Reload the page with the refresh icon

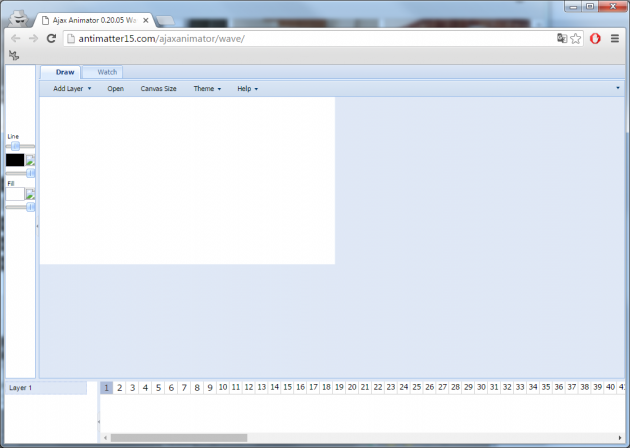pos(50,38)
